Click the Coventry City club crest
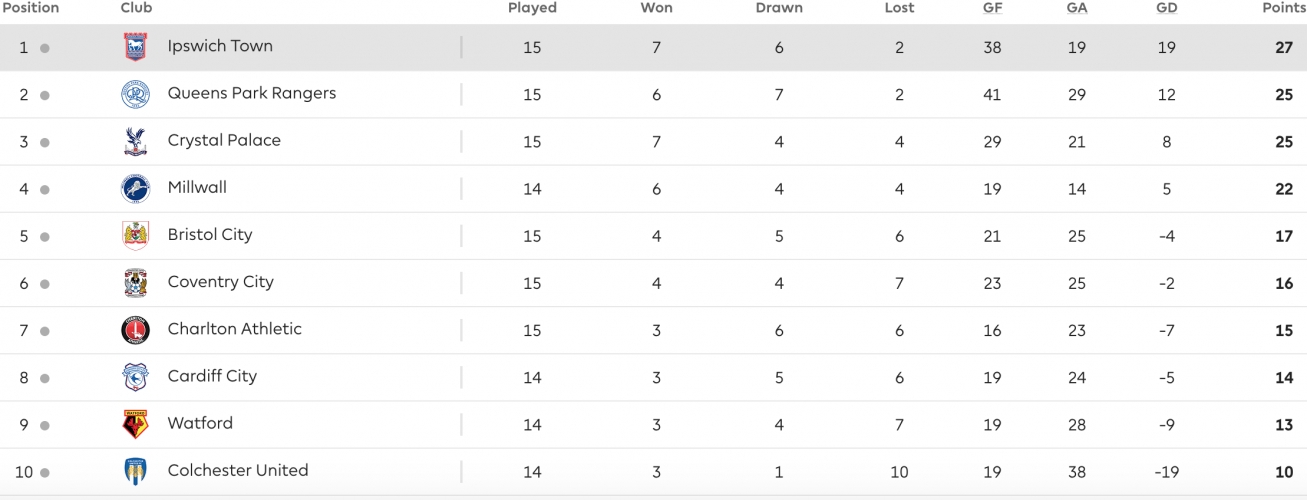The image size is (1307, 500). coord(135,282)
